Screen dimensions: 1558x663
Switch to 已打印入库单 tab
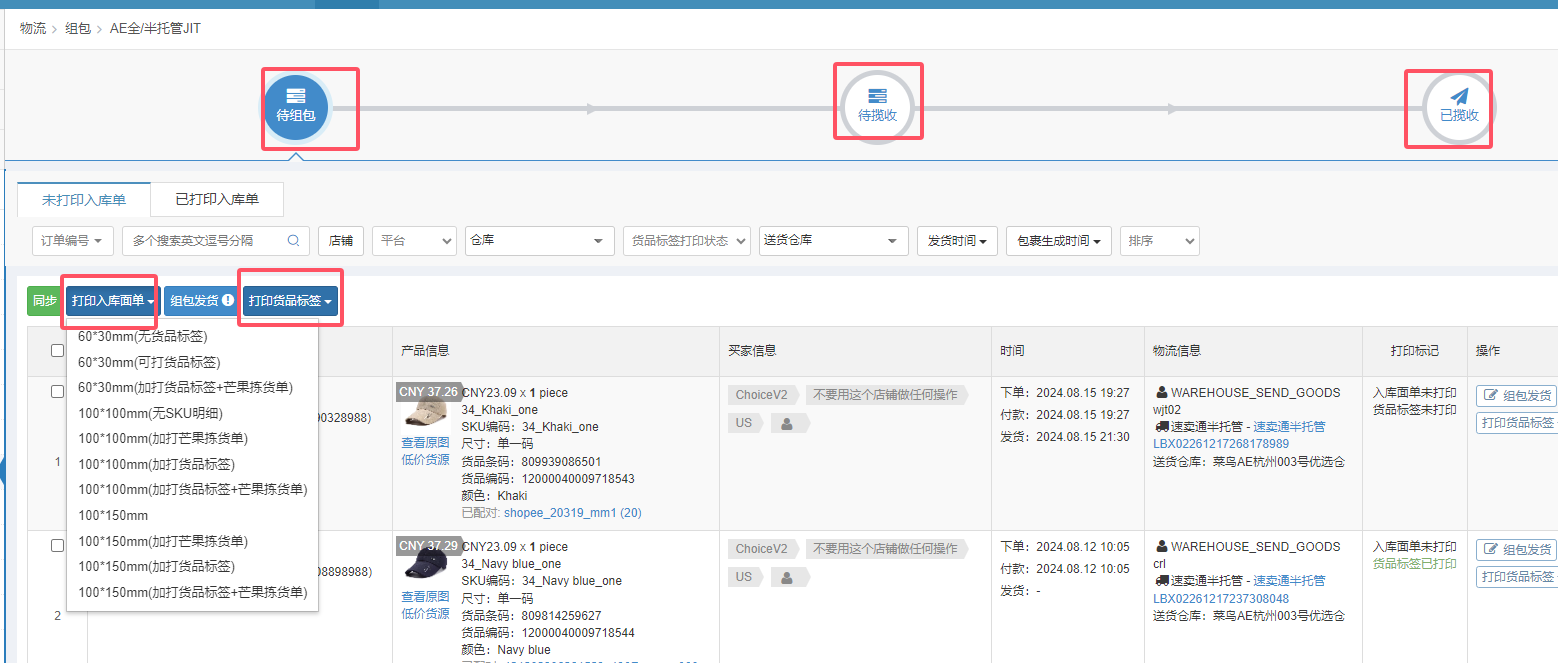(x=217, y=200)
